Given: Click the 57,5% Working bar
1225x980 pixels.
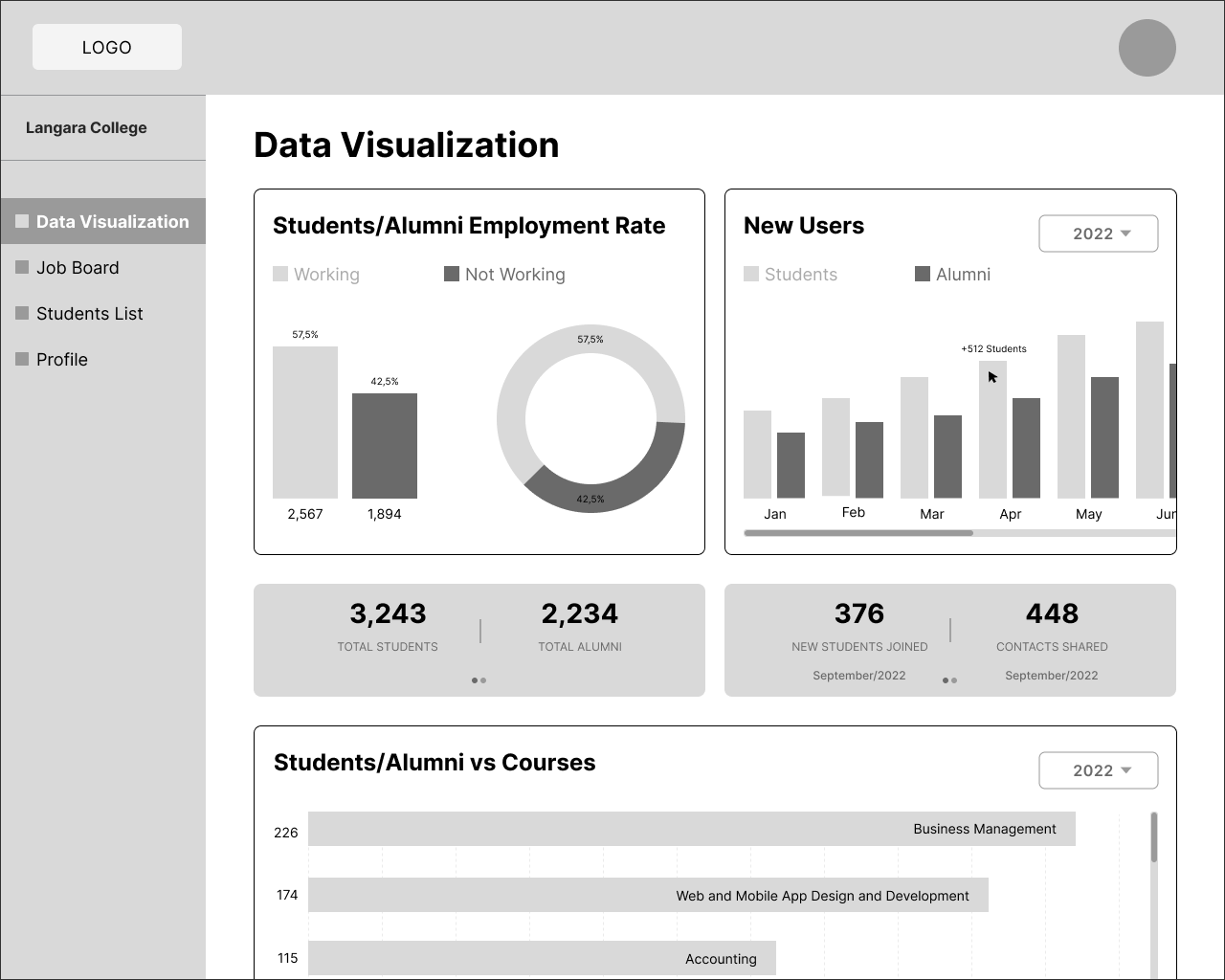Looking at the screenshot, I should click(305, 422).
